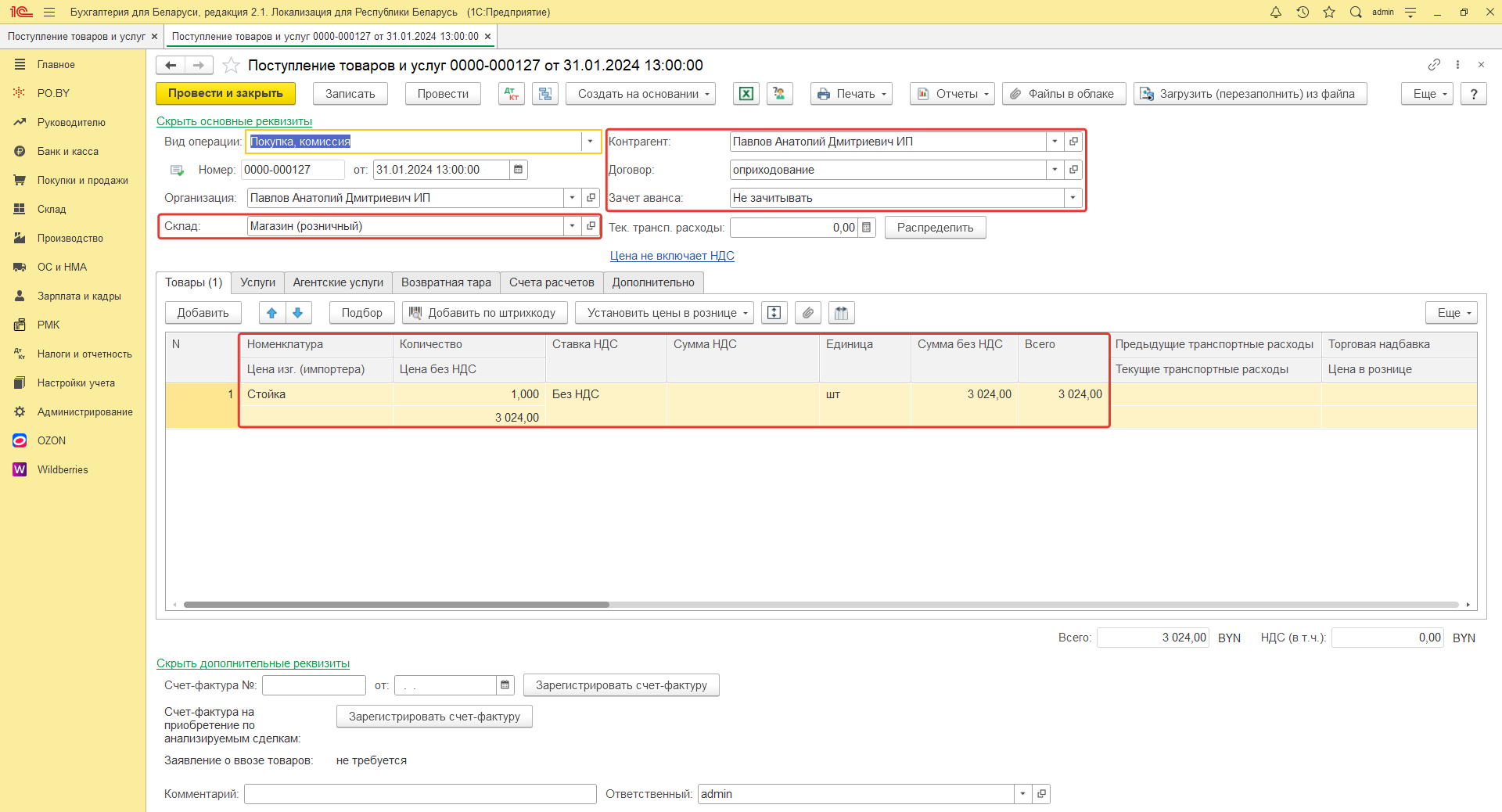Image resolution: width=1502 pixels, height=812 pixels.
Task: Show Дт/Кт postings icon
Action: coord(512,94)
